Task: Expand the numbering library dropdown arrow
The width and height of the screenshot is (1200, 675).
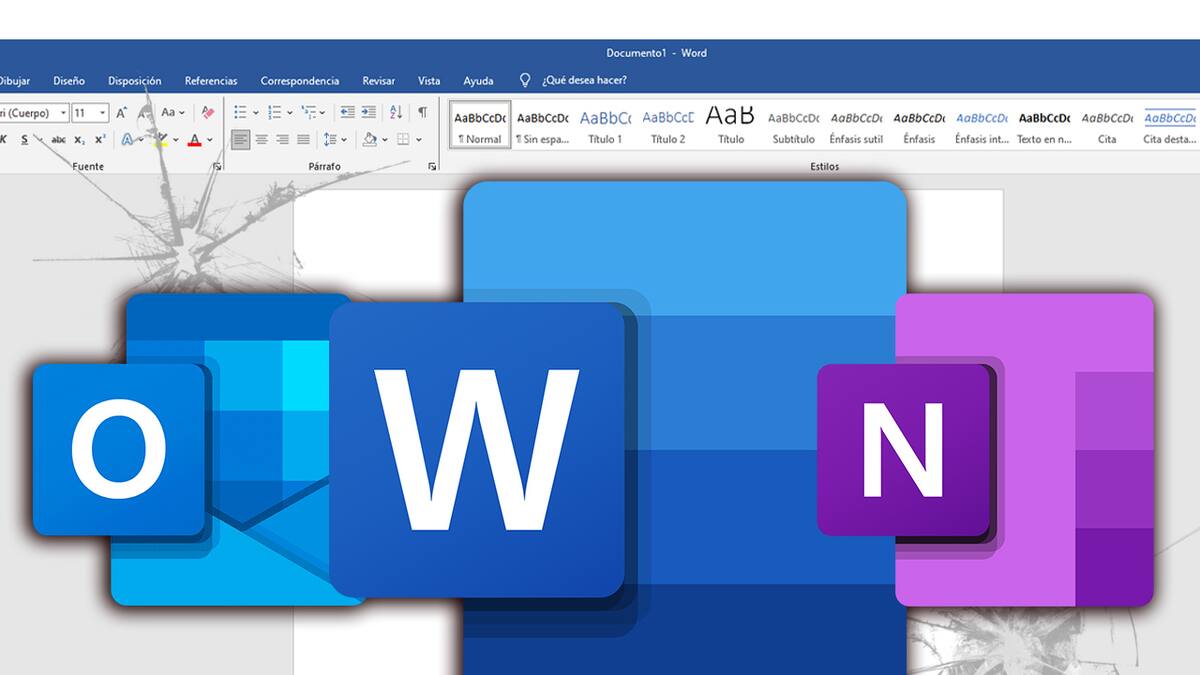Action: click(x=289, y=112)
